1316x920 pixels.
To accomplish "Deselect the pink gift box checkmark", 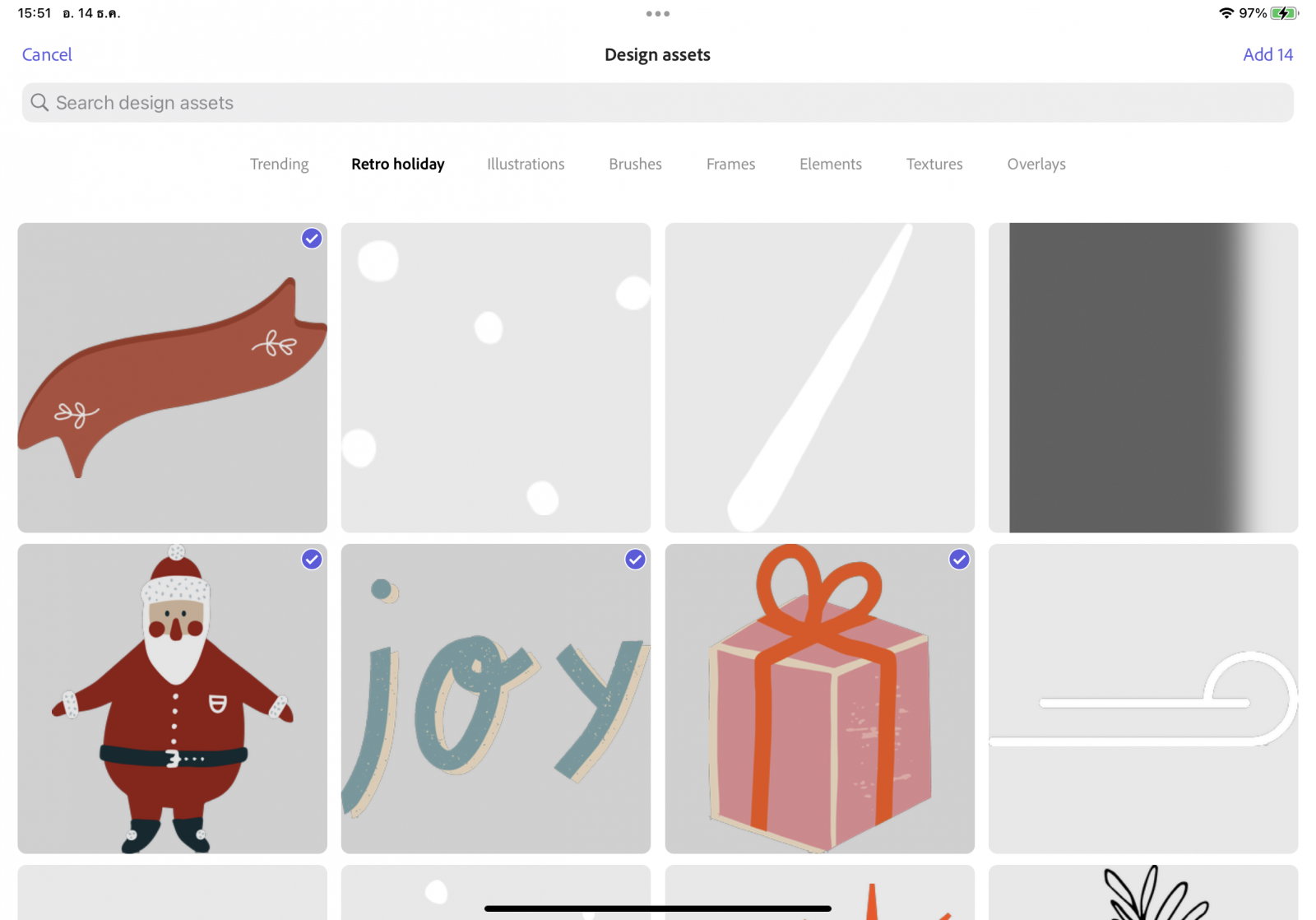I will point(959,560).
